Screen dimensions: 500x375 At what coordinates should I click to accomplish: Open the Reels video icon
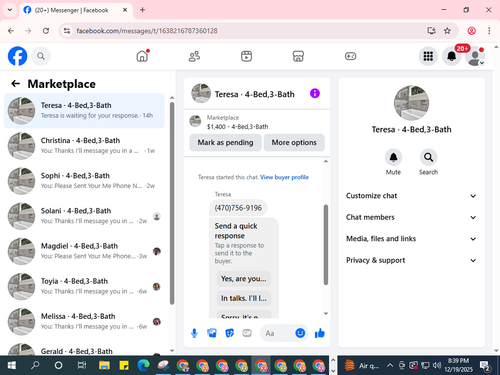point(246,56)
